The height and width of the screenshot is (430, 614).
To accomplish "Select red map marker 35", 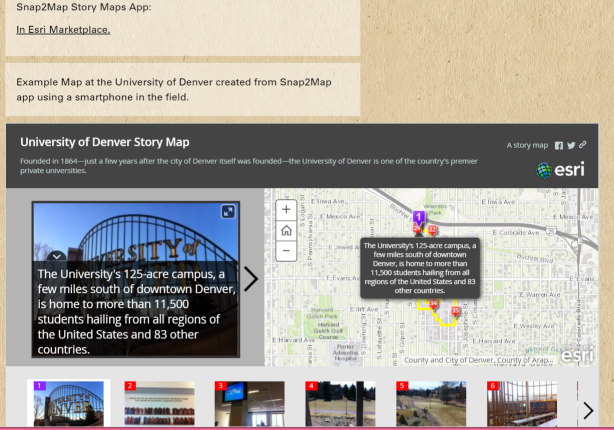I will tap(455, 311).
